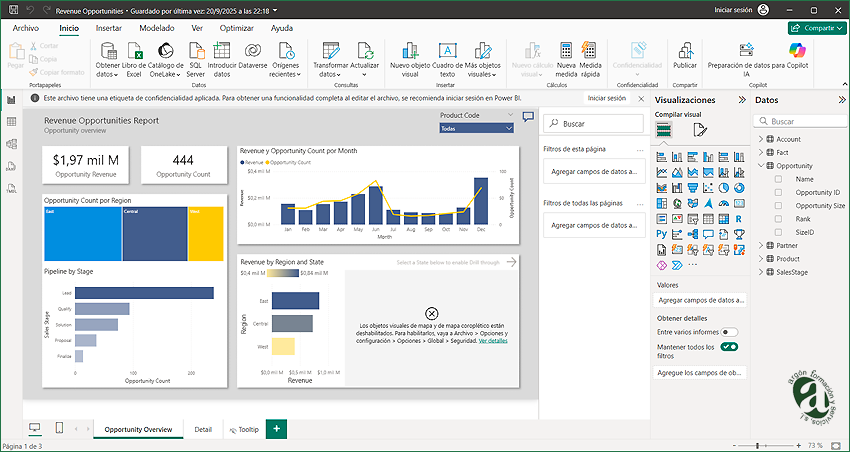This screenshot has width=850, height=452.
Task: Toggle Entre varios informes switch
Action: click(729, 332)
